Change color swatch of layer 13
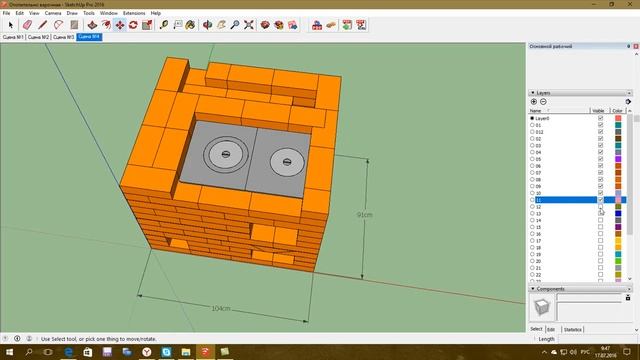Screen dimensions: 640x360 618,213
